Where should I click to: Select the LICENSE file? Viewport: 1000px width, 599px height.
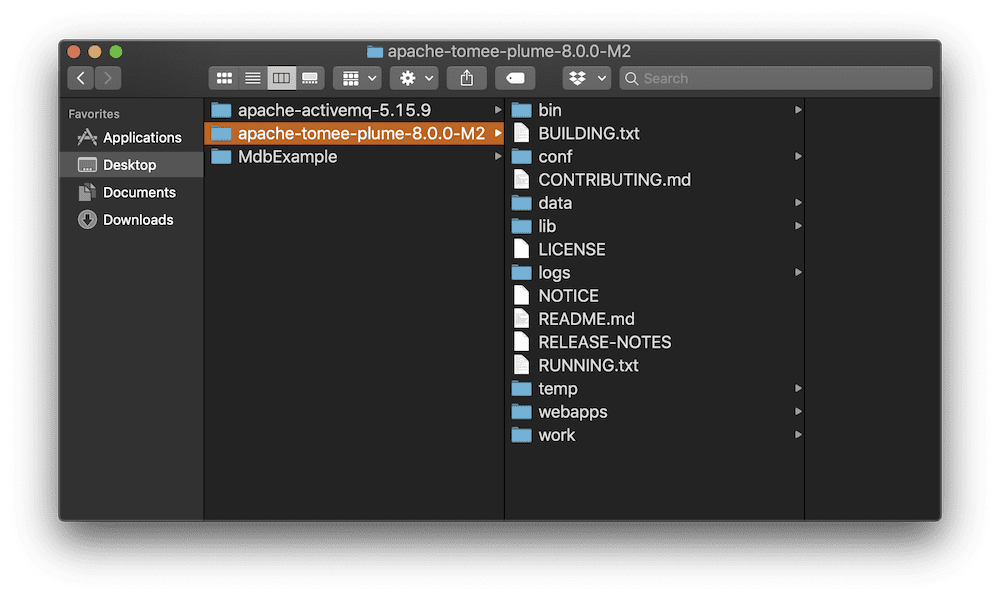coord(654,249)
